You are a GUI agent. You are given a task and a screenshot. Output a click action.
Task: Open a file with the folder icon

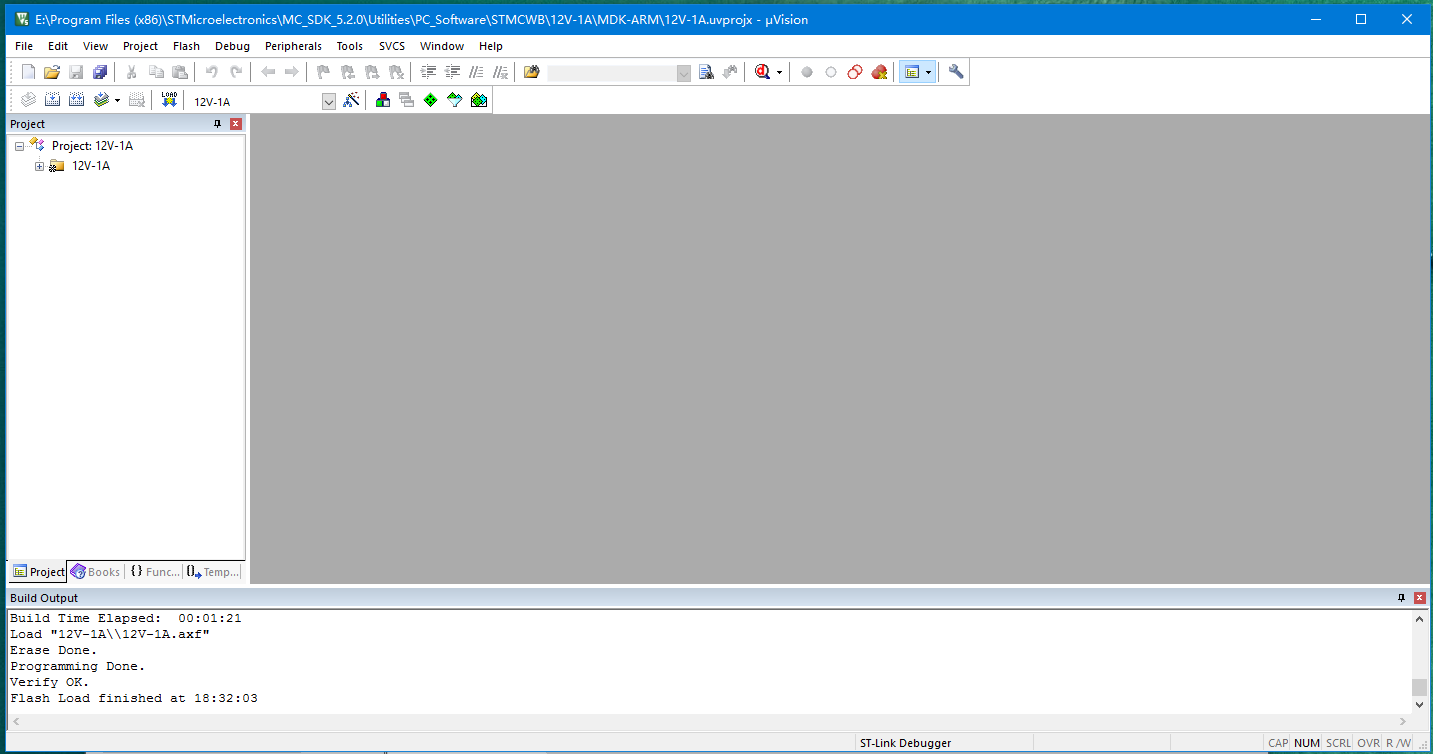(52, 72)
